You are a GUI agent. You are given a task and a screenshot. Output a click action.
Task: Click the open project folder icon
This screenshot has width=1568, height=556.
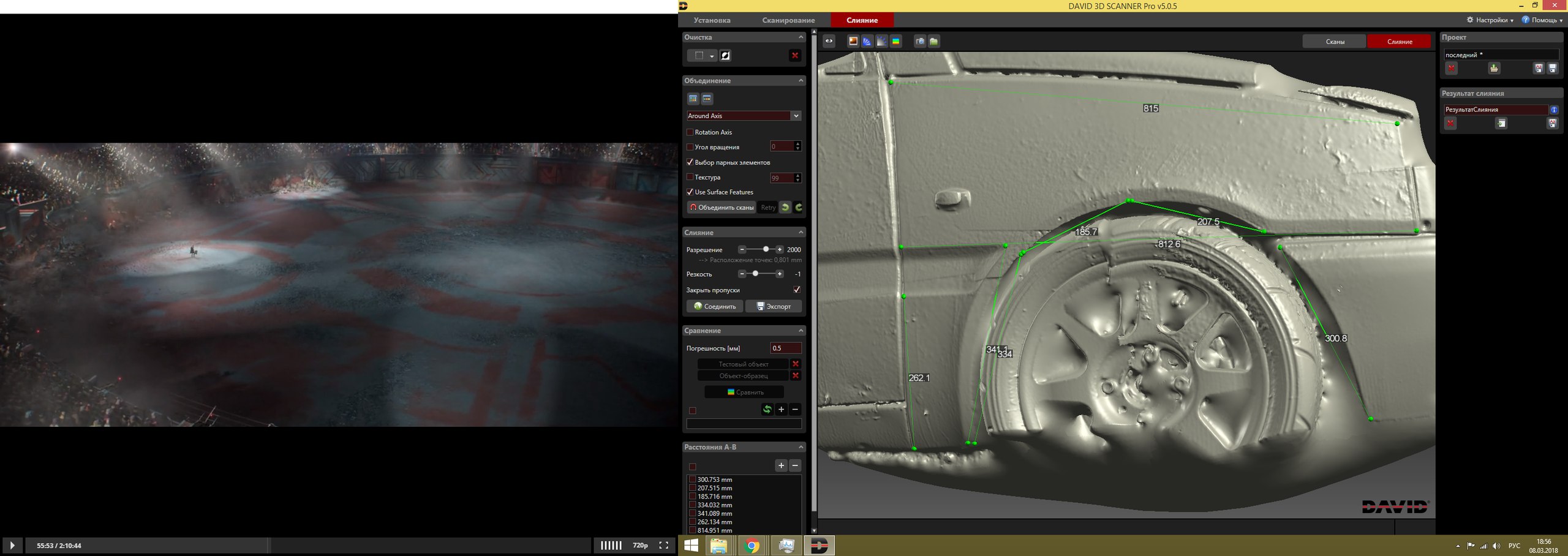tap(1494, 69)
